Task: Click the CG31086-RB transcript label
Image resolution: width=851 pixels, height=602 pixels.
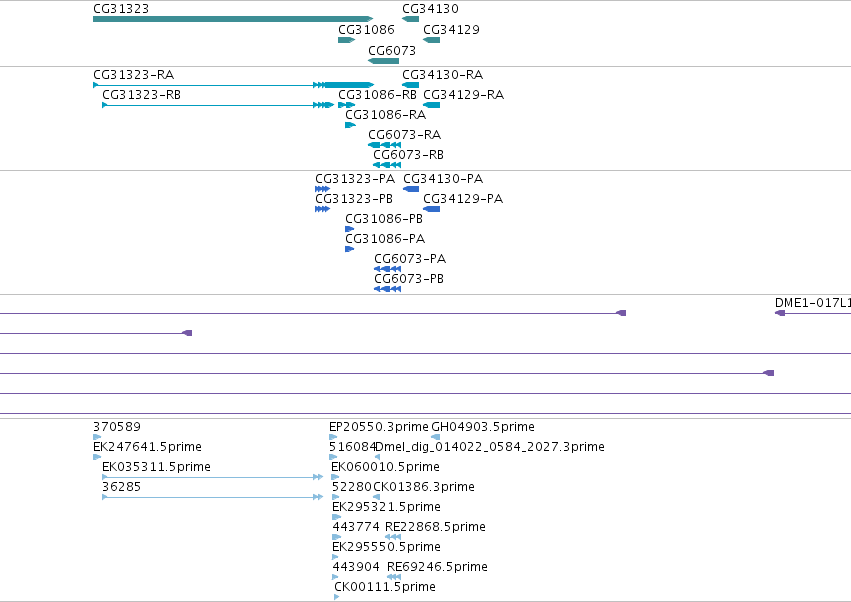Action: point(378,94)
